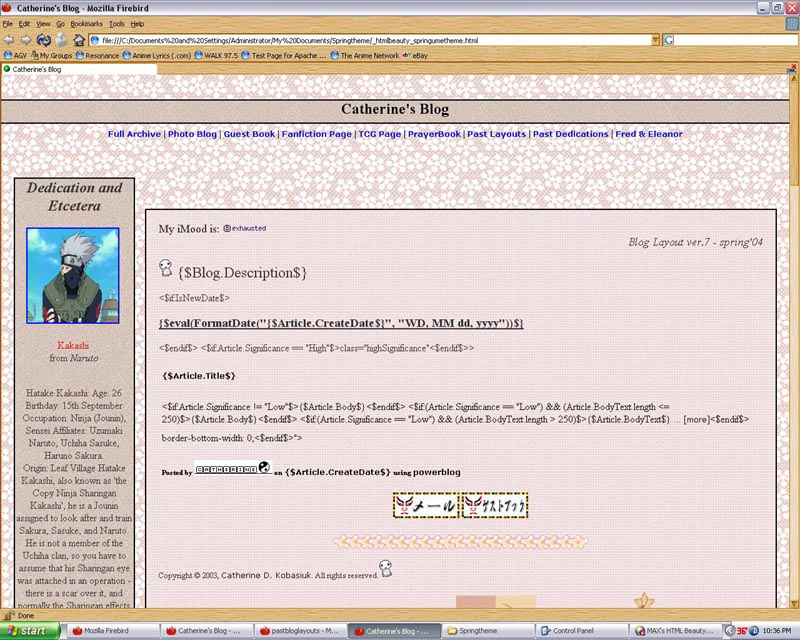
Task: Click the blue info tray icon
Action: 754,631
